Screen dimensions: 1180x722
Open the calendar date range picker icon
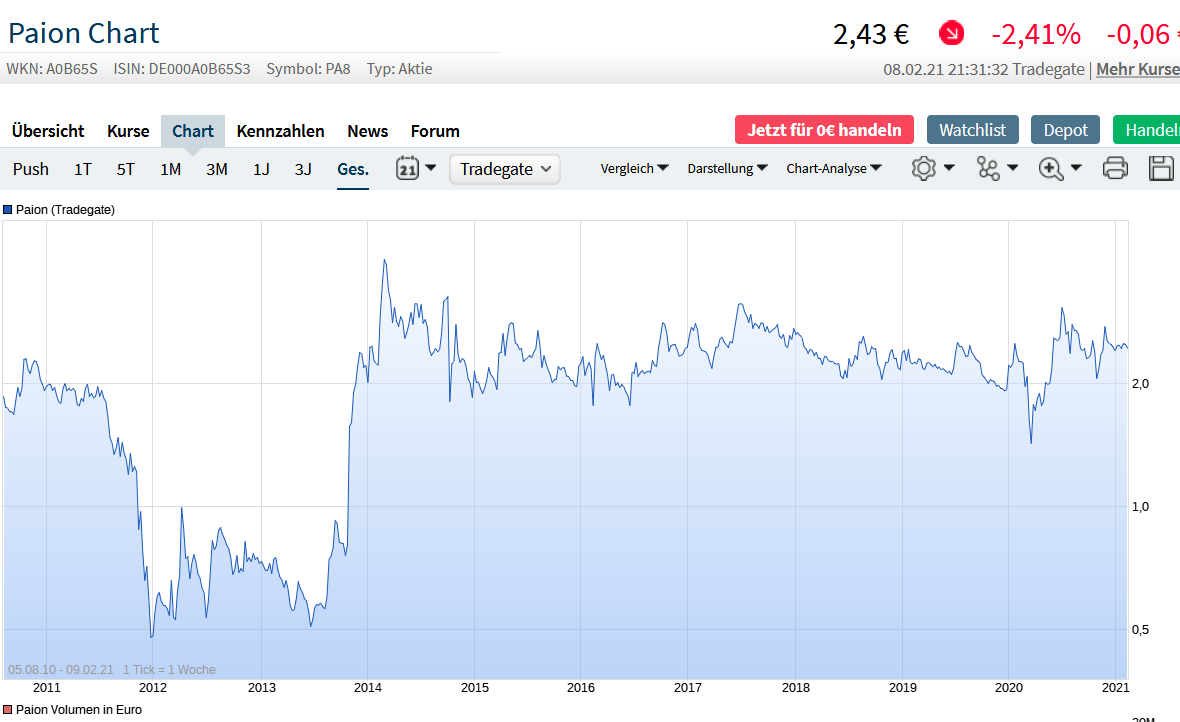[x=407, y=168]
